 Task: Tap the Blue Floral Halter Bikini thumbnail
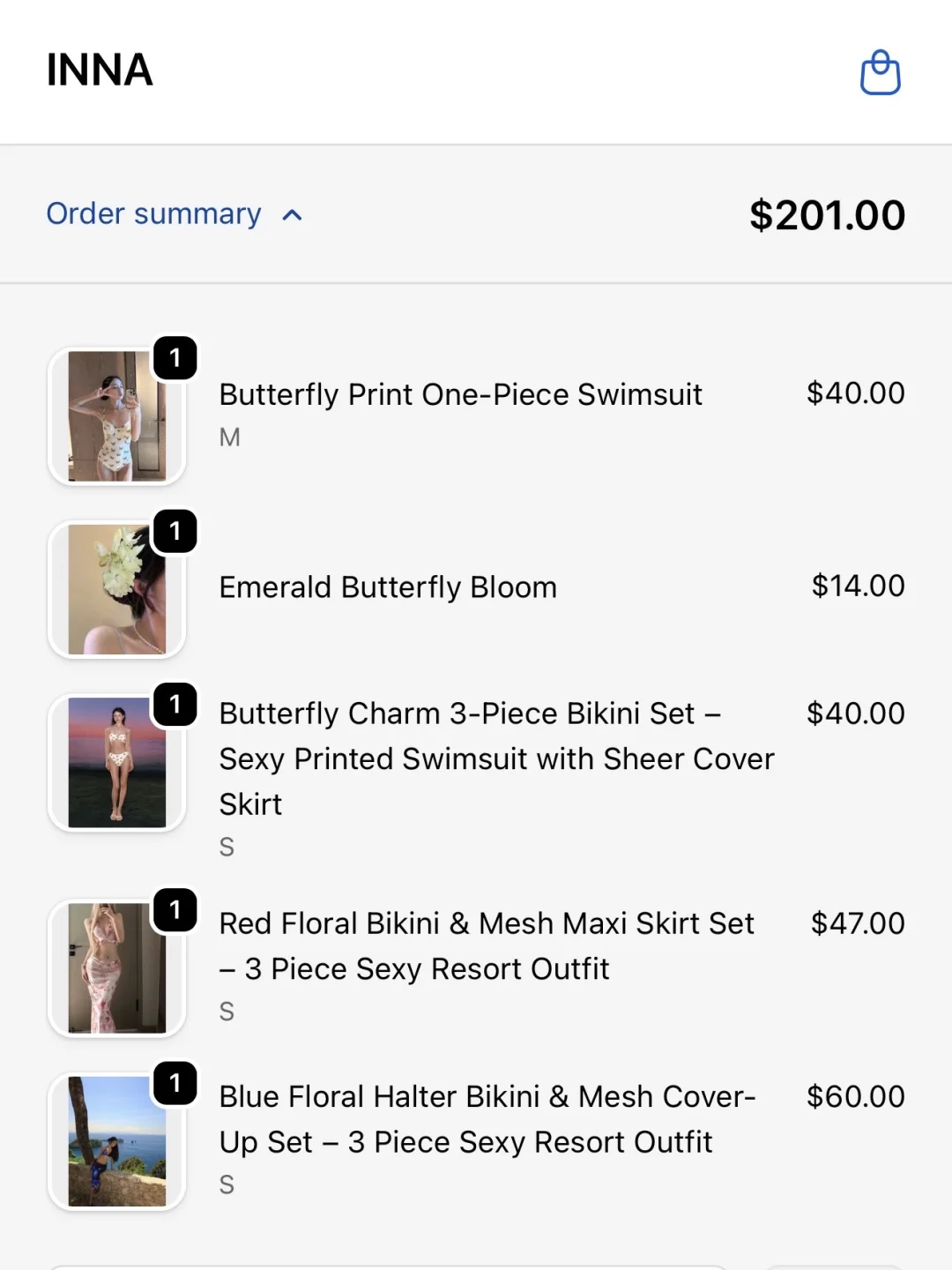116,1141
